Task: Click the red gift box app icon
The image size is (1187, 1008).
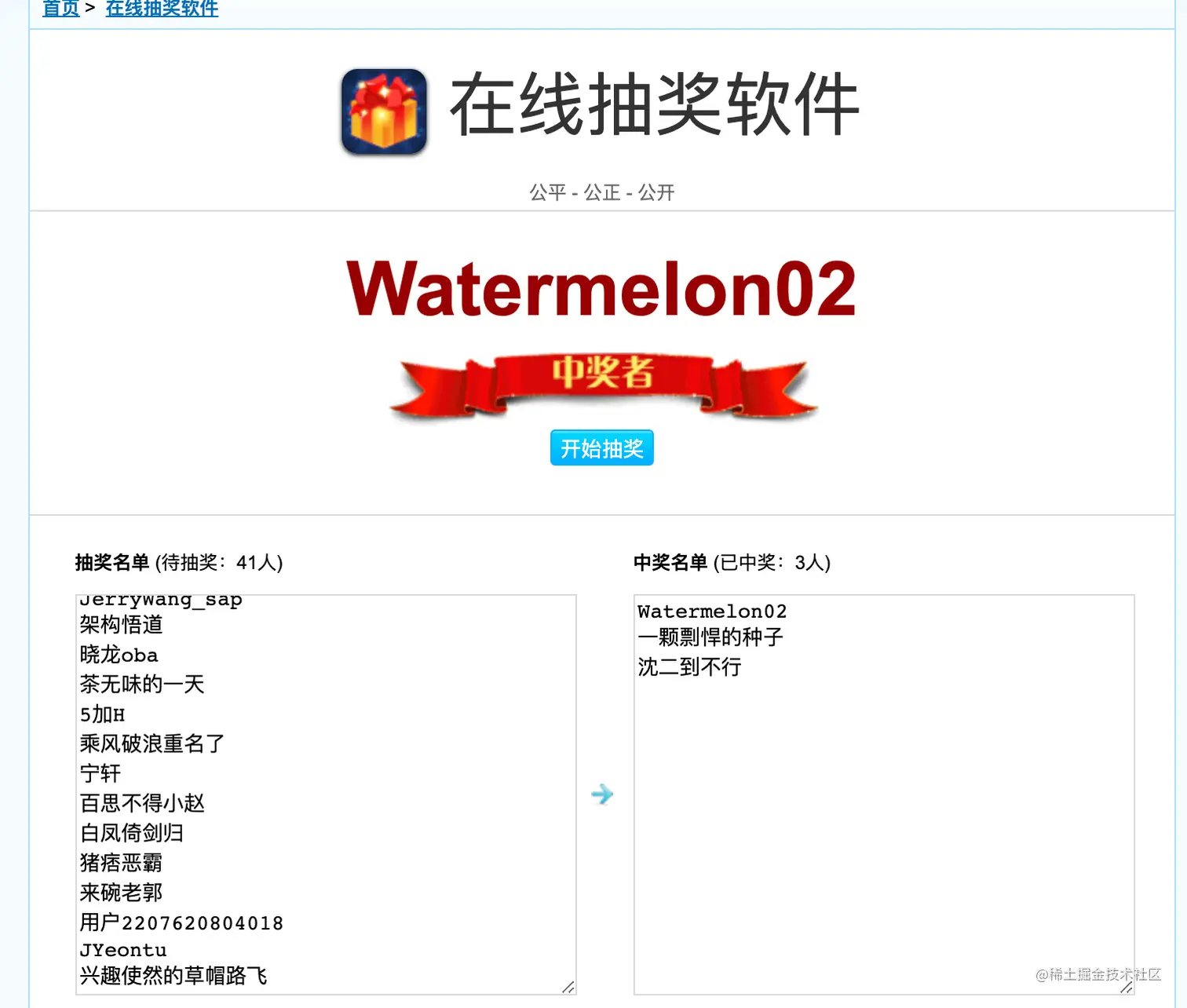Action: [384, 111]
